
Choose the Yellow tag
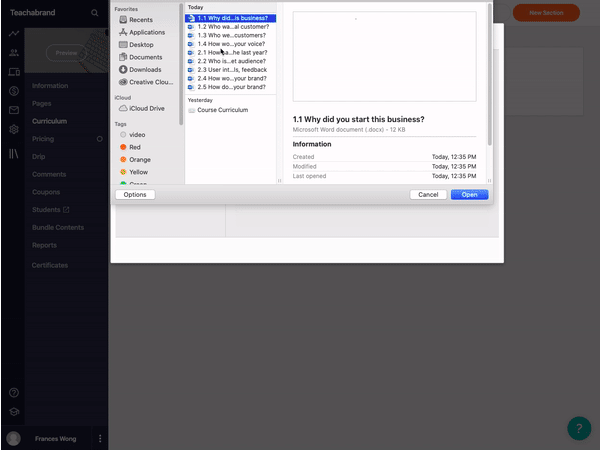(x=134, y=172)
